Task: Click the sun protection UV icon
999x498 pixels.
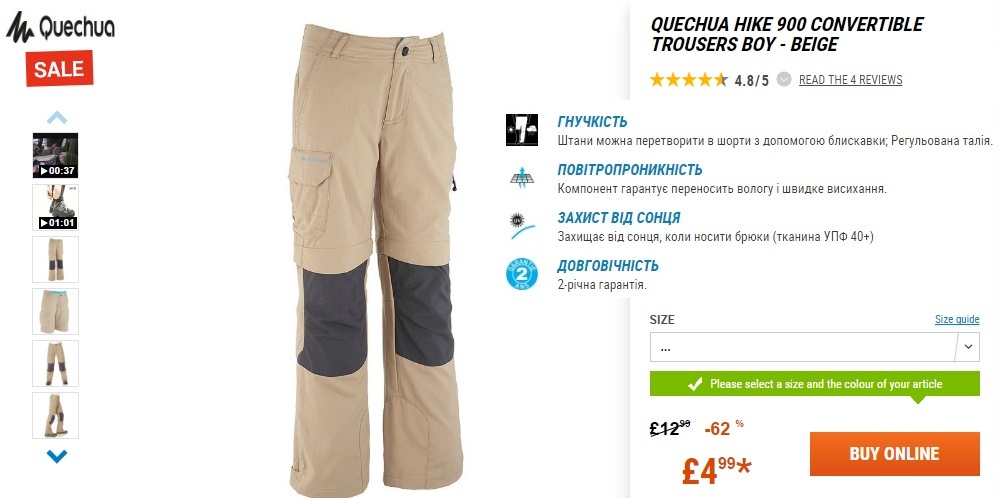Action: [522, 226]
